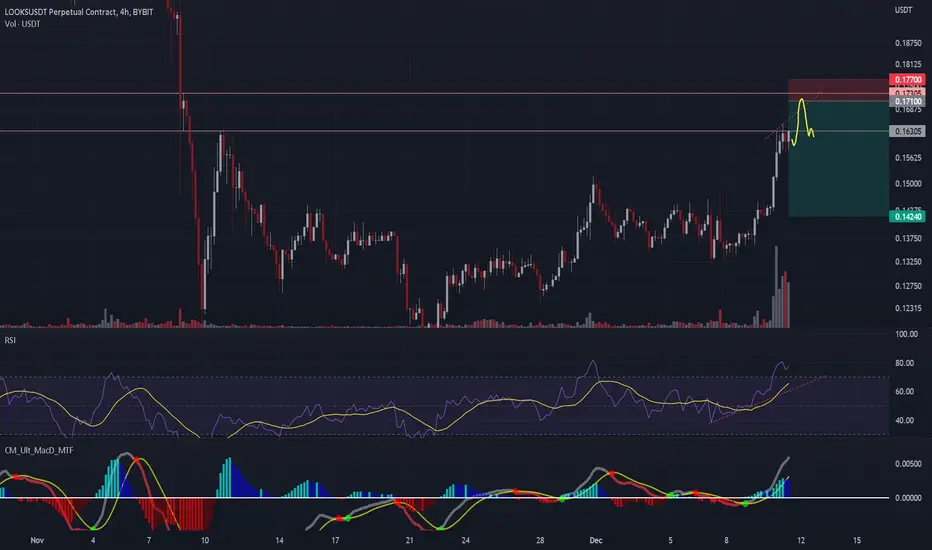Screen dimensions: 932x550
Task: Select the red stop-loss zone of short position
Action: tap(839, 90)
